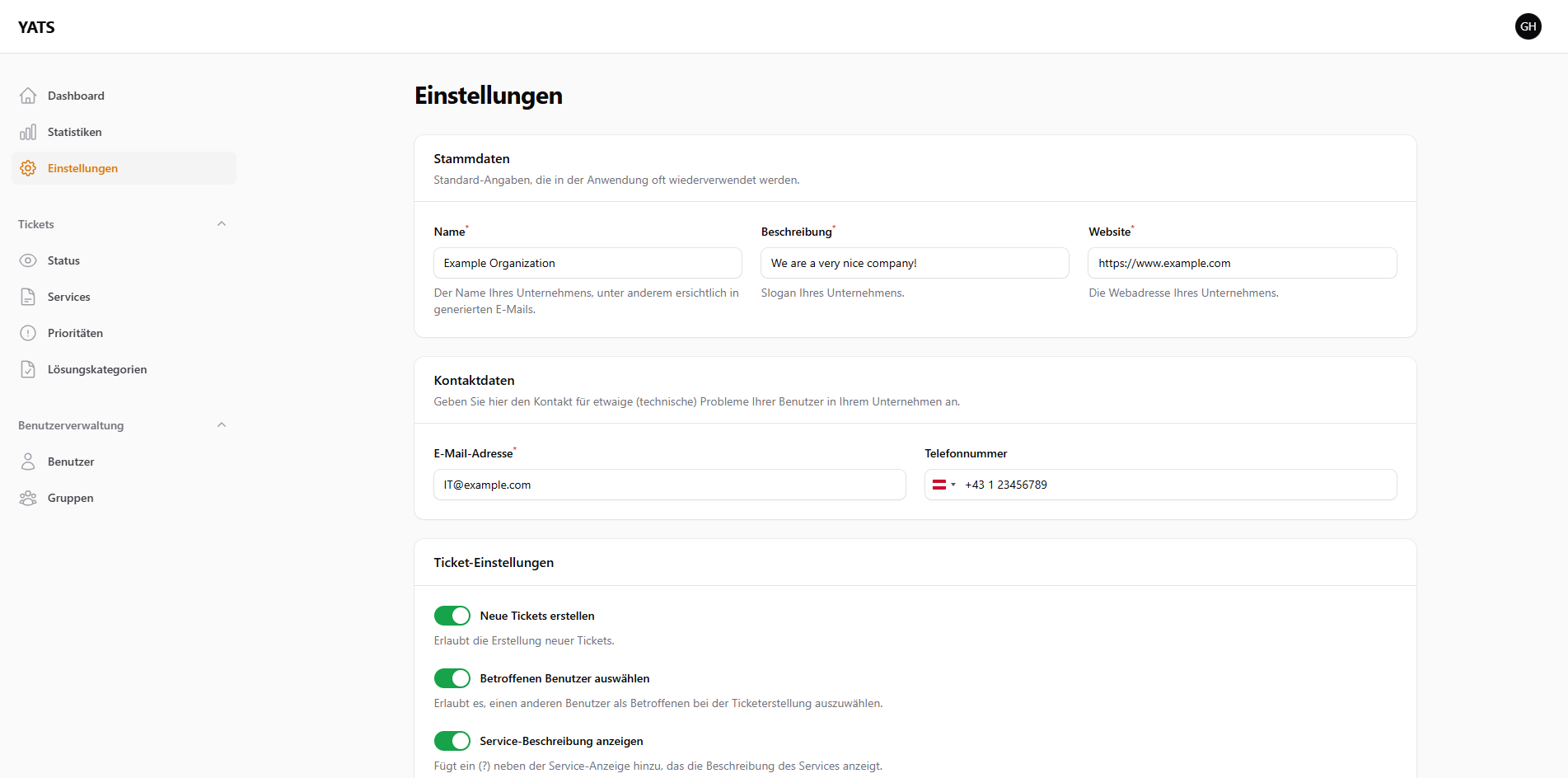Open Status via its eye icon

(x=28, y=260)
